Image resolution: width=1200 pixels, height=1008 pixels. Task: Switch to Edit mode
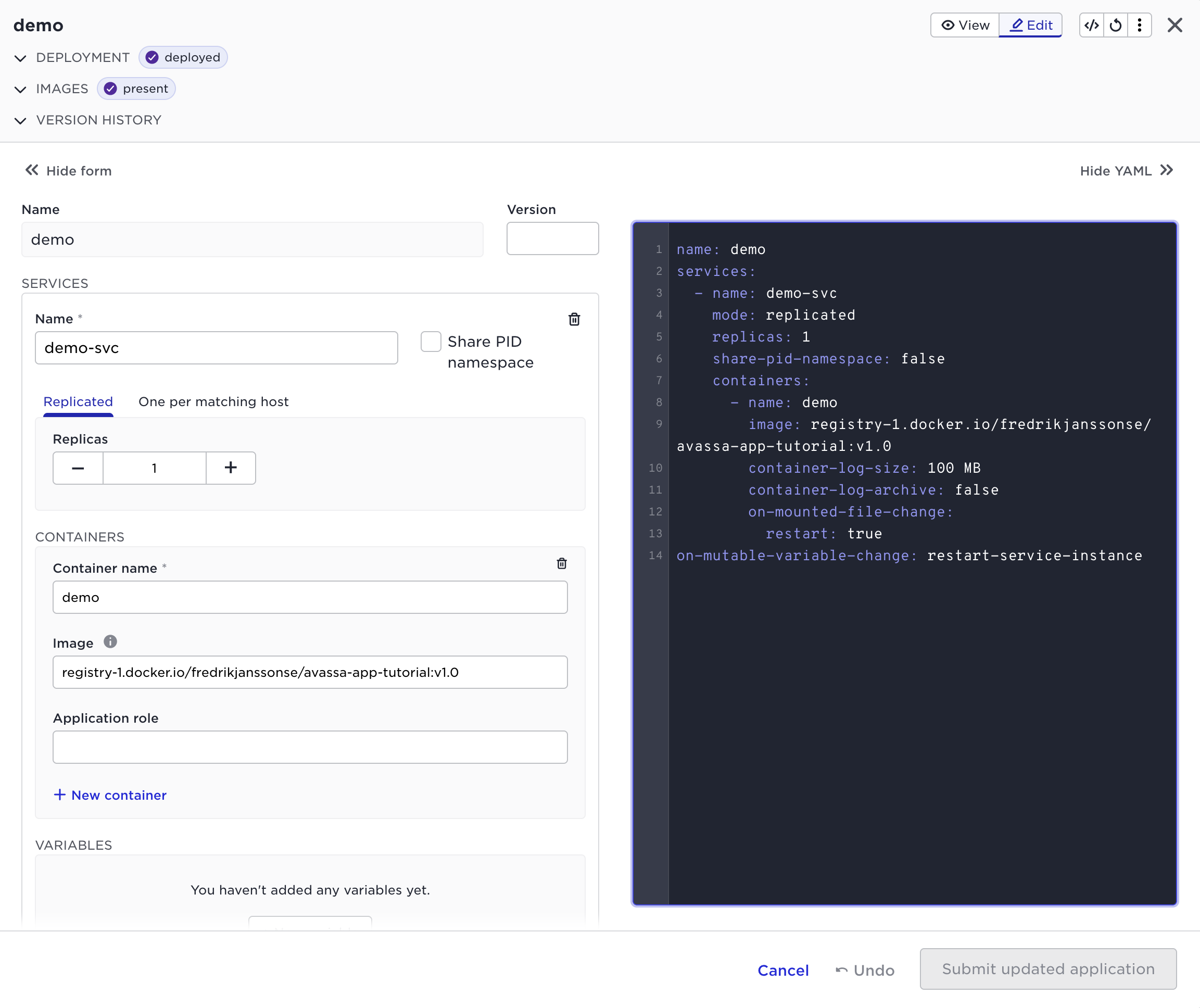[x=1031, y=25]
